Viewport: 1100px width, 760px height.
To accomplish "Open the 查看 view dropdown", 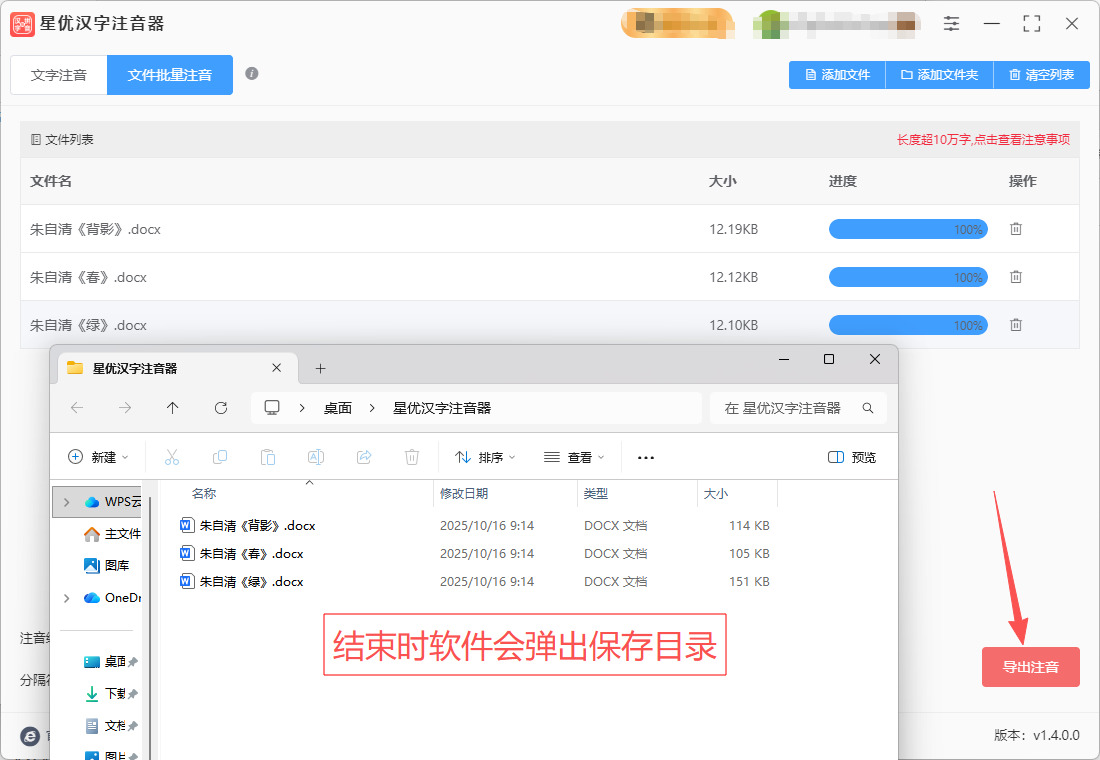I will coord(574,458).
